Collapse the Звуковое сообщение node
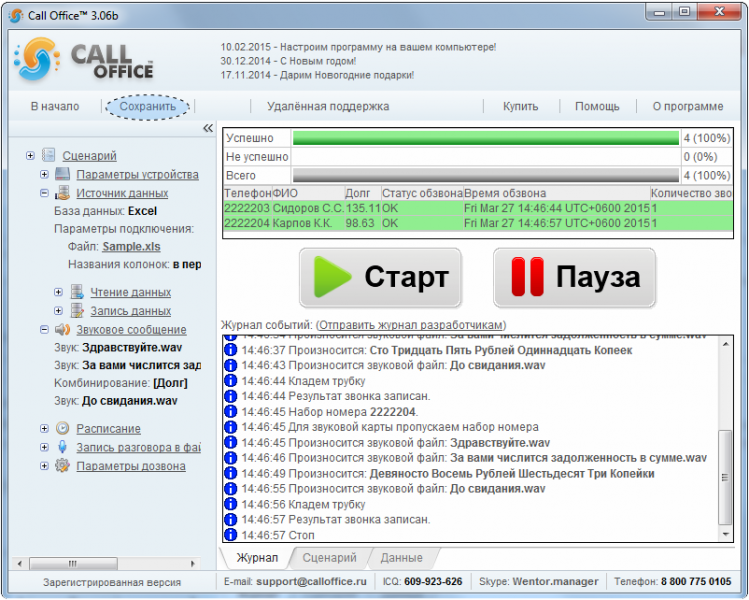Image resolution: width=749 pixels, height=600 pixels. pyautogui.click(x=44, y=330)
